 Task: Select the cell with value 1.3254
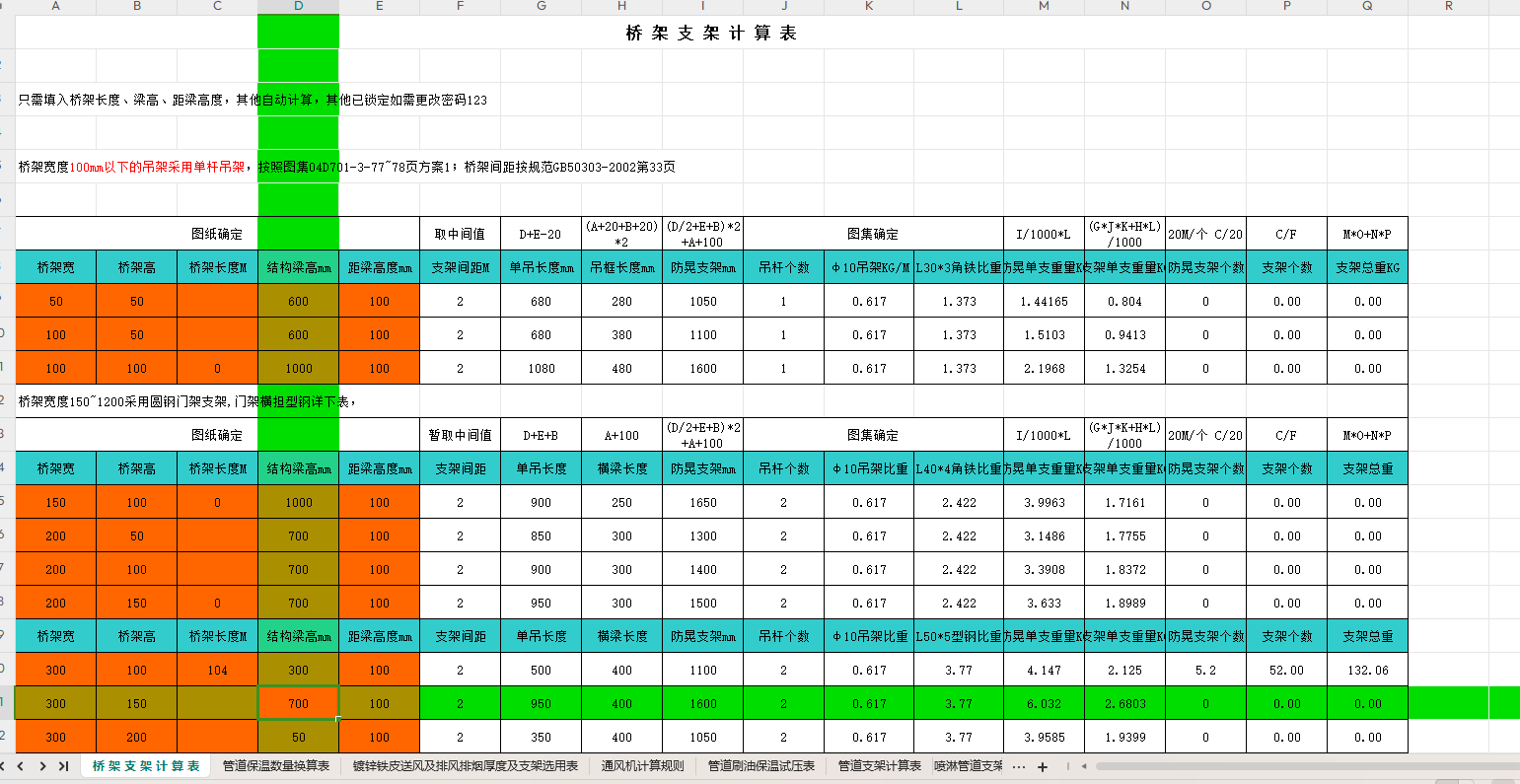1124,368
